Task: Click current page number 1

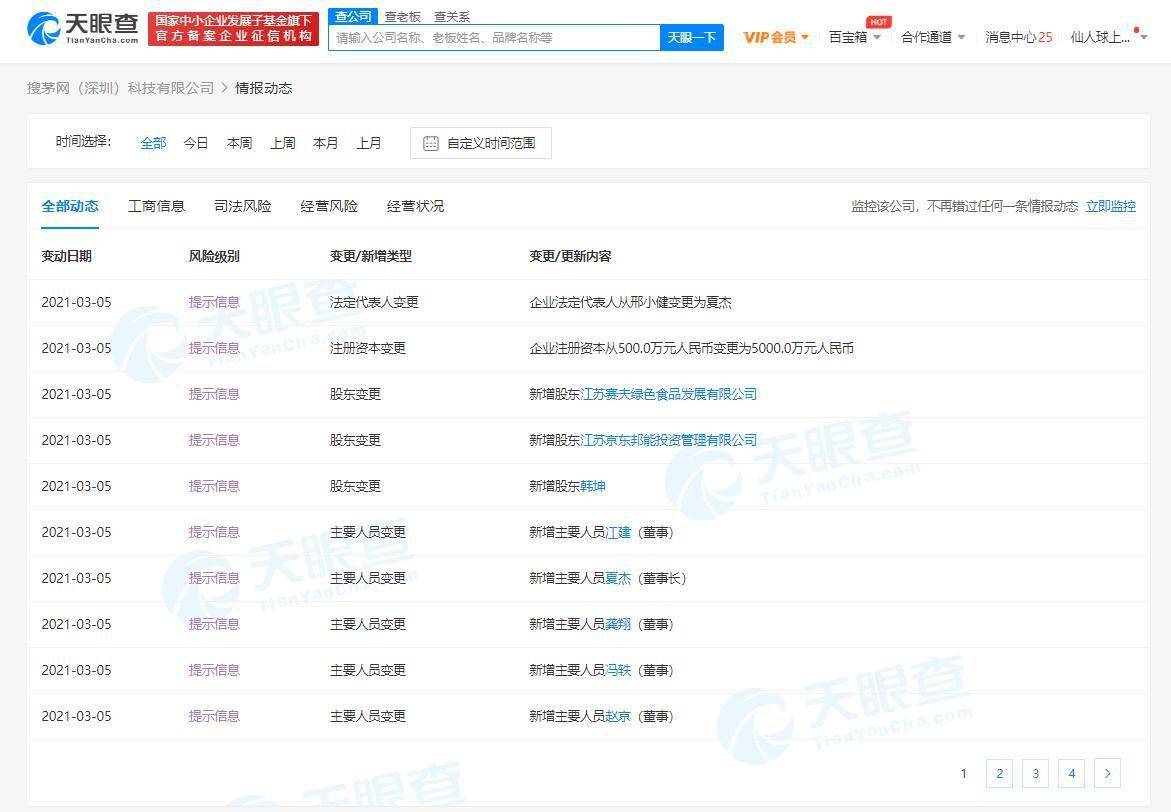Action: coord(963,773)
